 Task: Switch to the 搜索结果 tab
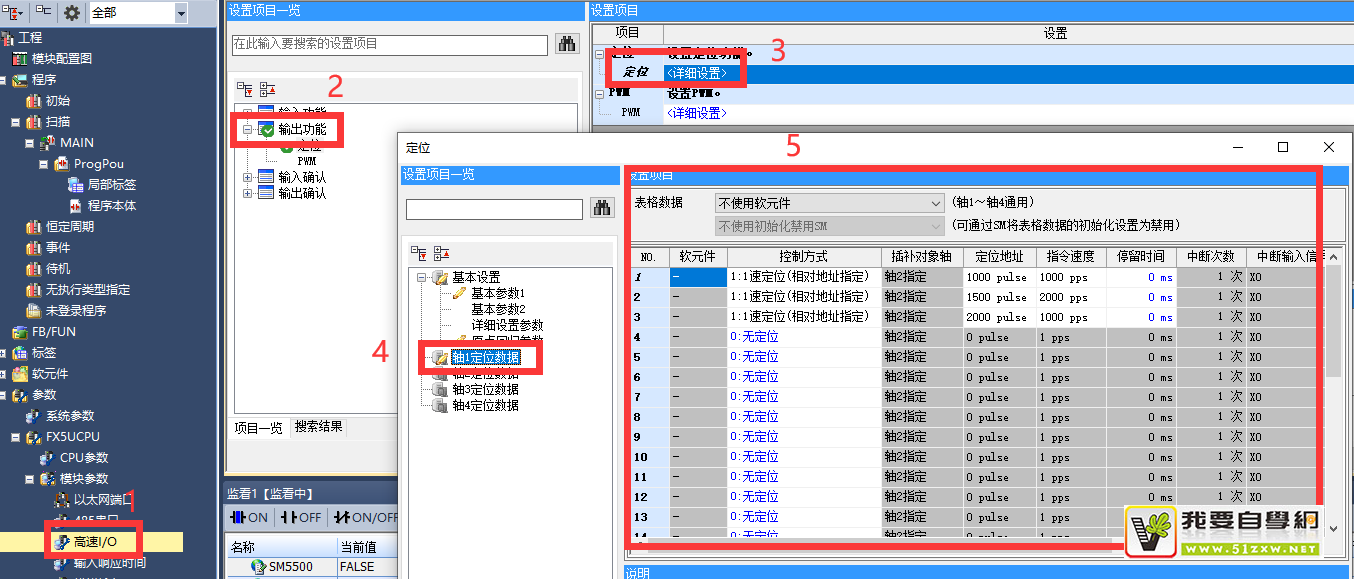(x=318, y=427)
